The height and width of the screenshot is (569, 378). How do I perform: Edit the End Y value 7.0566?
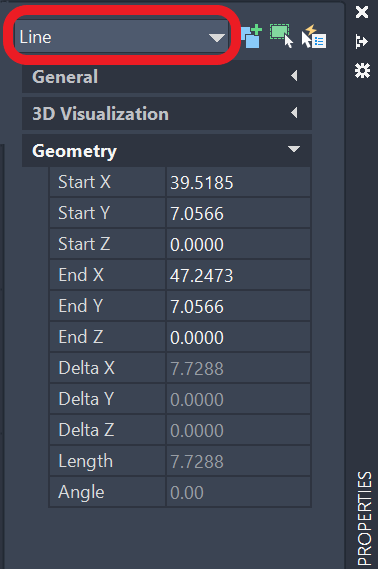coord(238,306)
